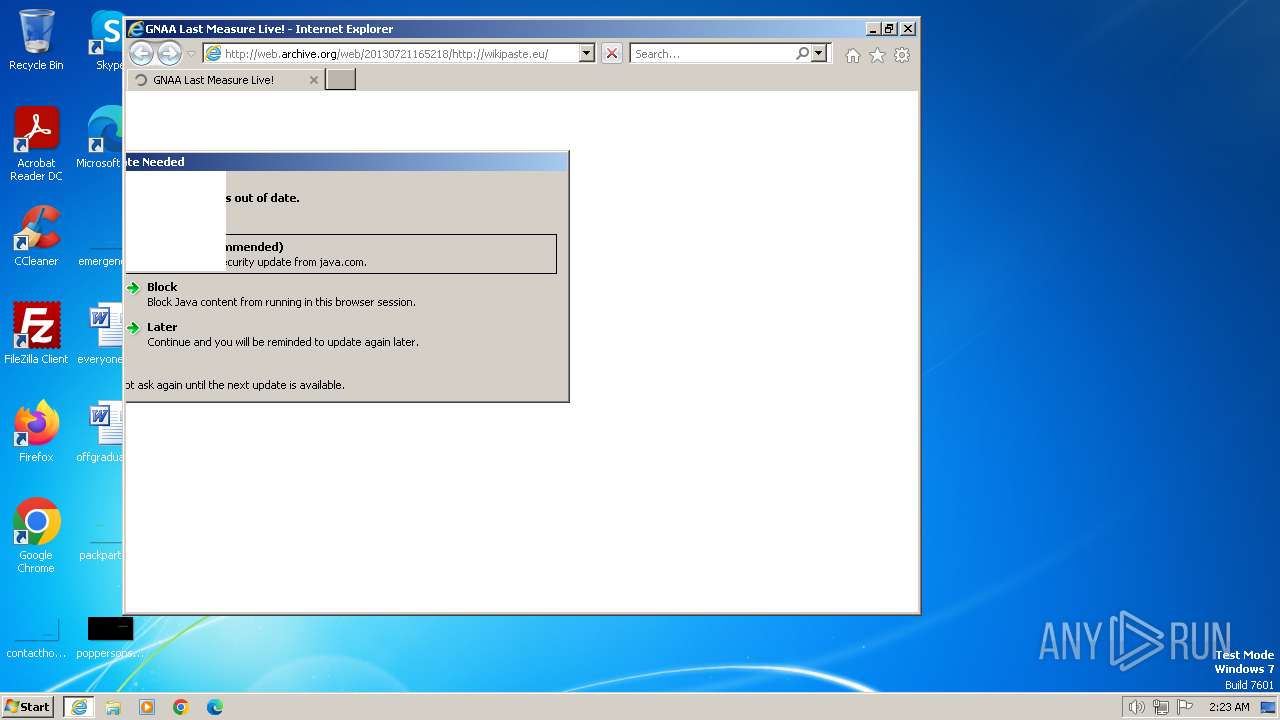Viewport: 1280px width, 720px height.
Task: Open a new blank tab
Action: point(341,80)
